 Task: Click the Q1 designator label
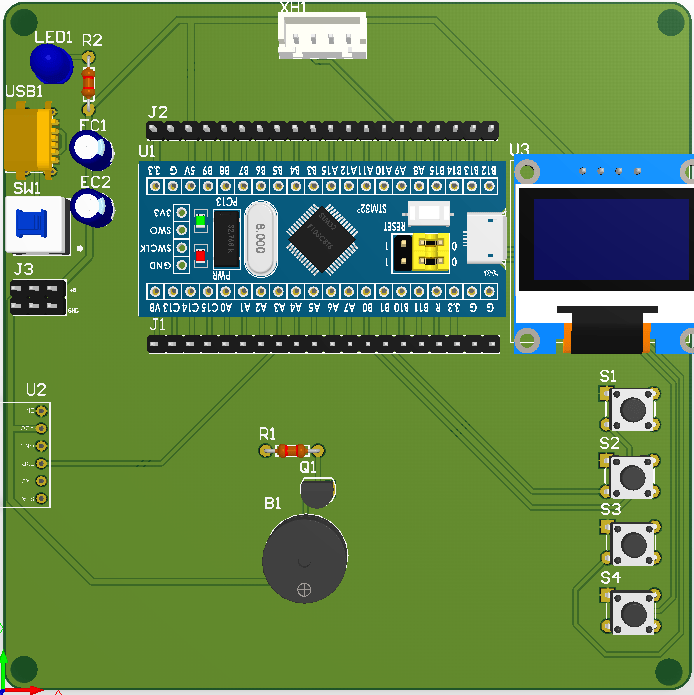308,467
